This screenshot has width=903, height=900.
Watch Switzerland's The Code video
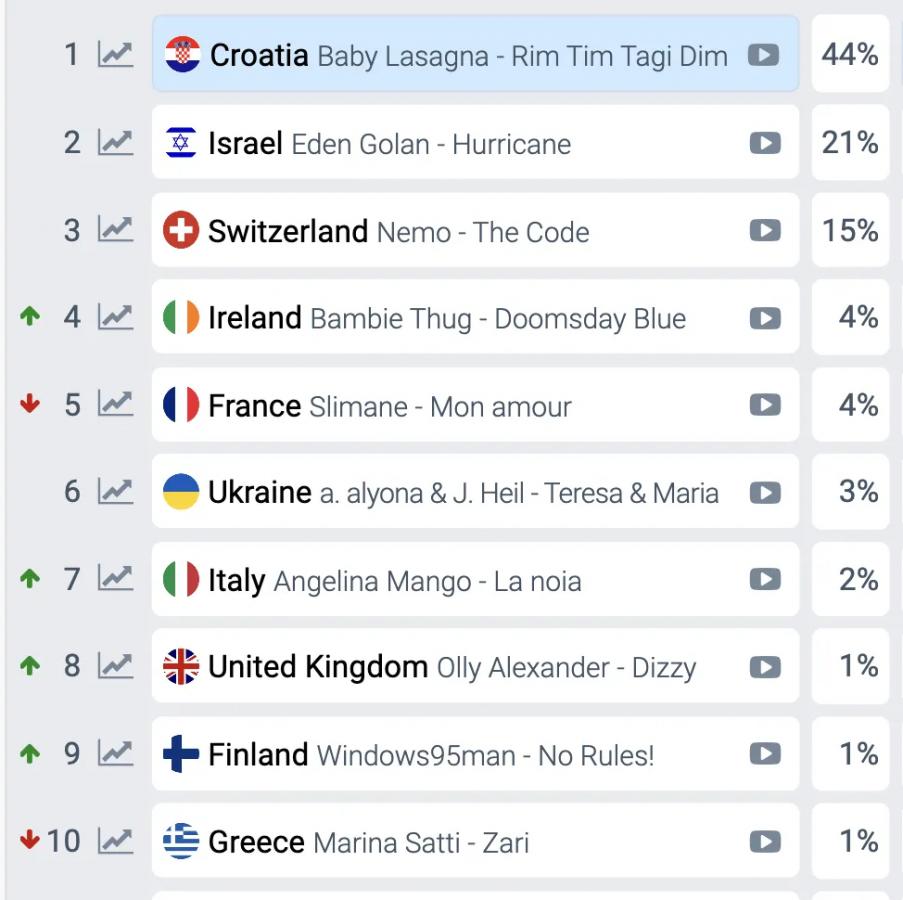tap(764, 231)
